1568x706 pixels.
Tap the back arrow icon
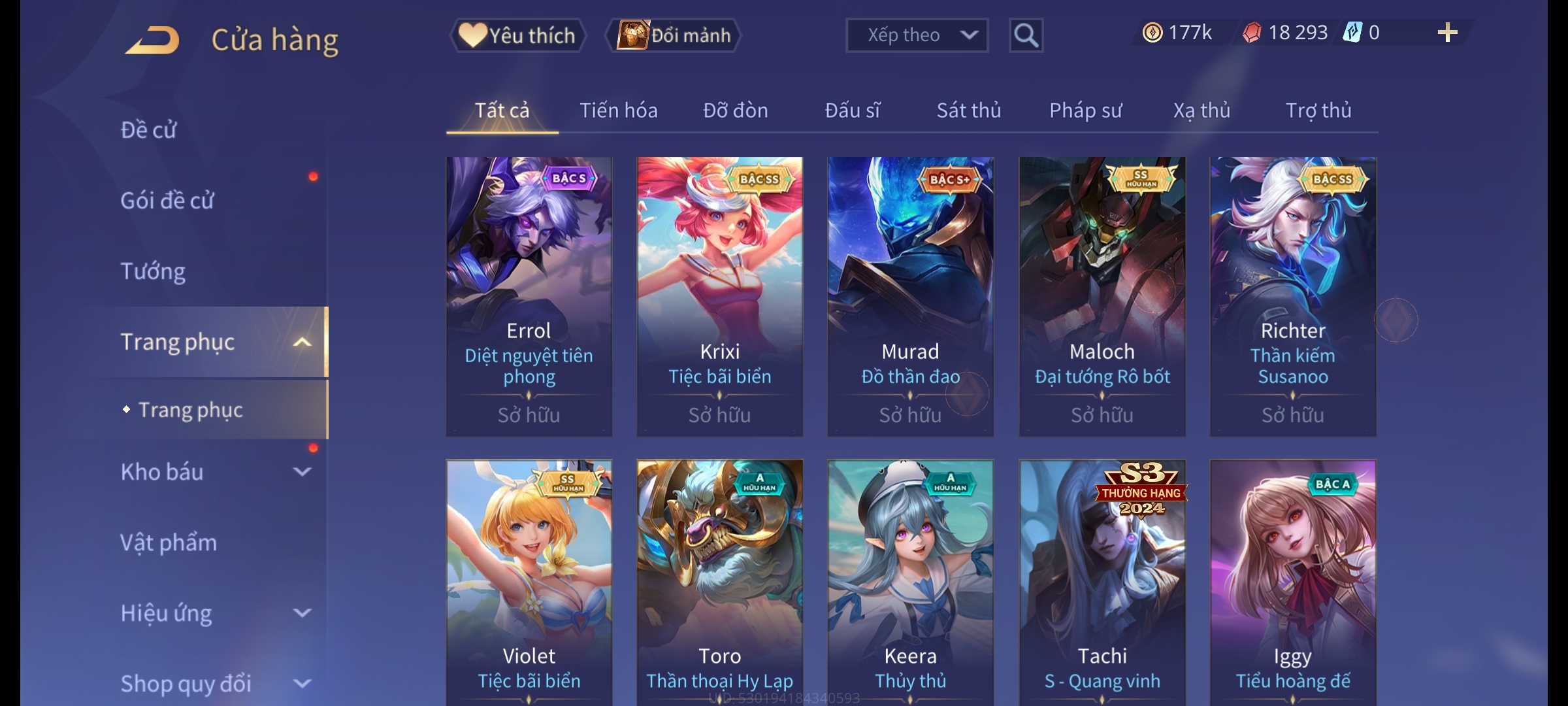(153, 41)
